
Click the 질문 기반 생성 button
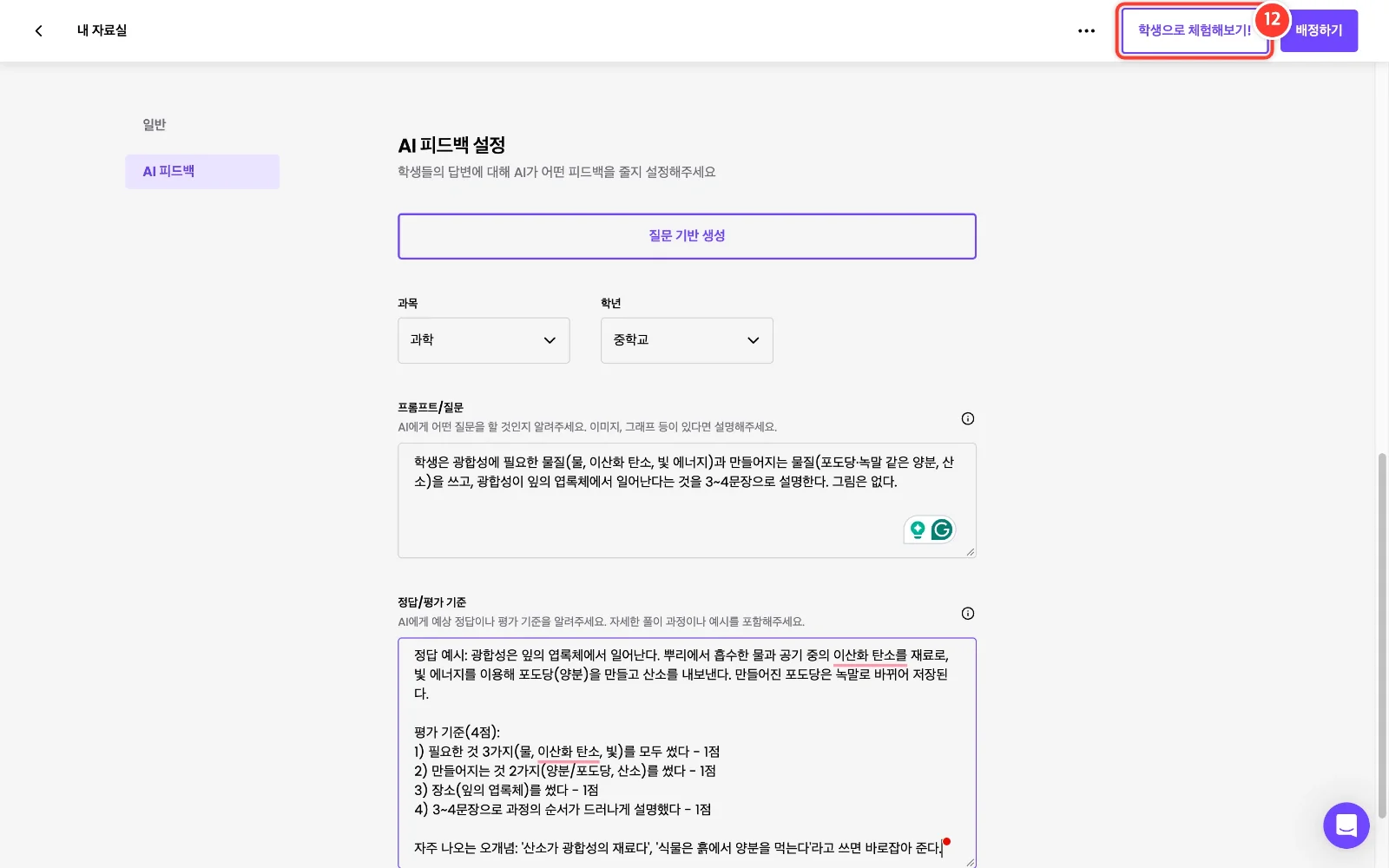pyautogui.click(x=687, y=236)
